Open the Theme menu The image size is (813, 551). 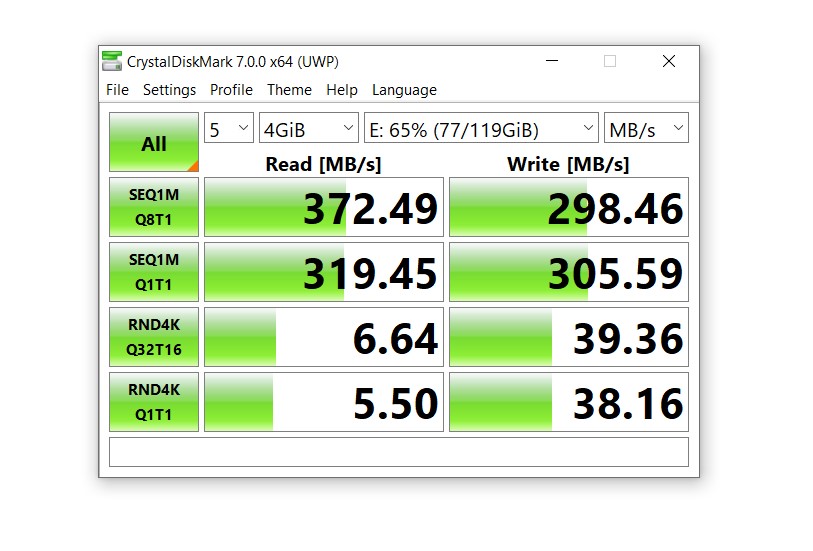point(289,90)
